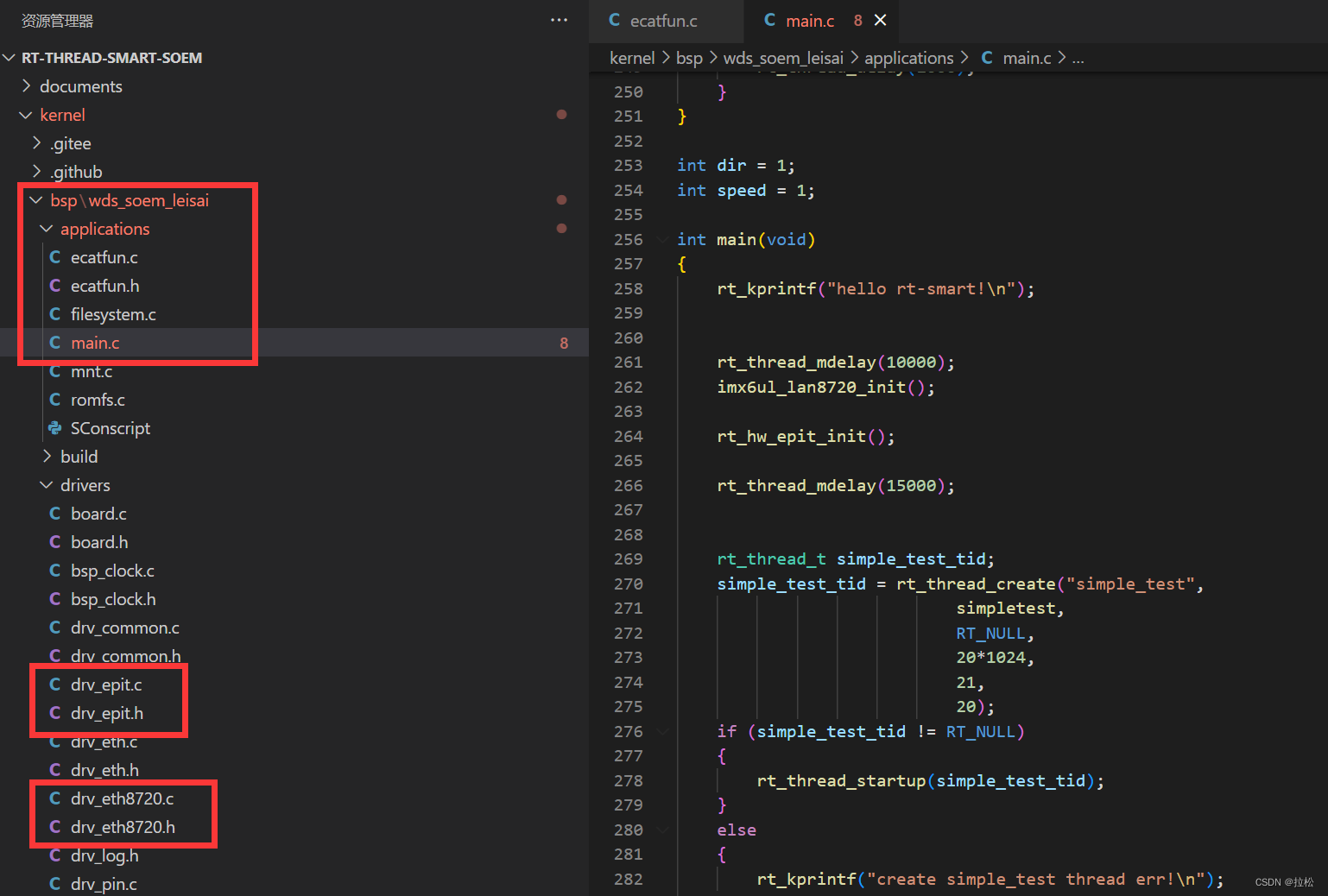Open board.c in drivers
The image size is (1328, 896).
98,514
